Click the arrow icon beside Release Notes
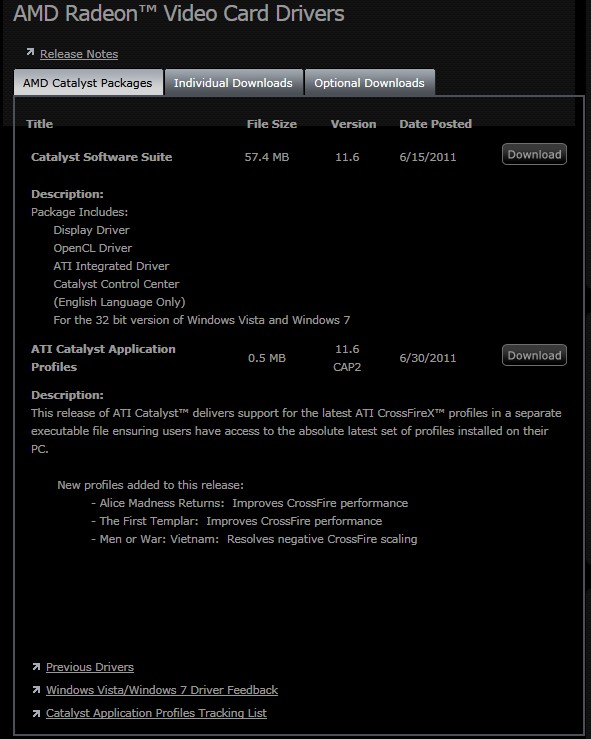Screen dimensions: 591x739 30,52
